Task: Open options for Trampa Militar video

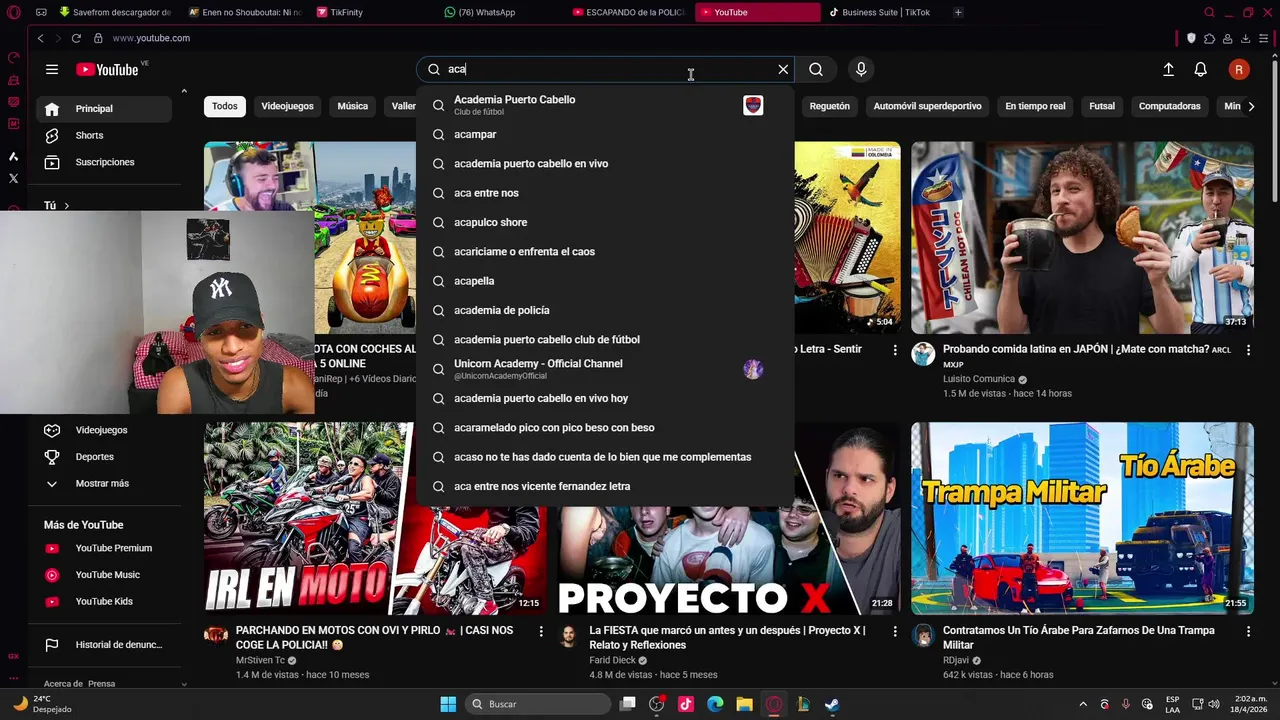Action: (x=1248, y=632)
